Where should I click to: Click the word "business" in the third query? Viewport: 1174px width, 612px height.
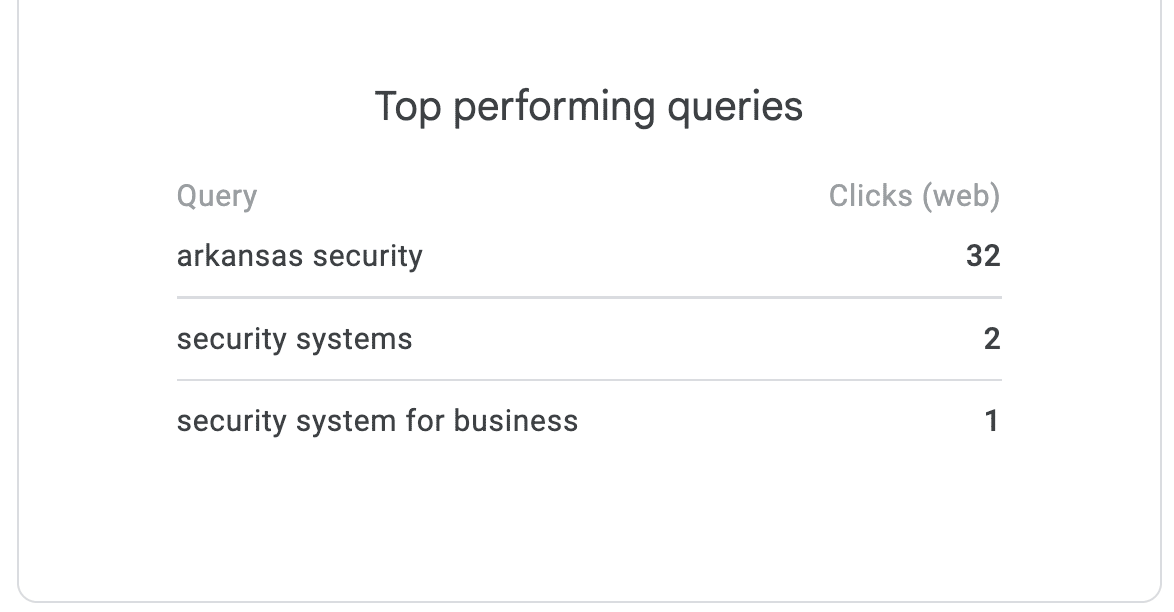pos(515,421)
